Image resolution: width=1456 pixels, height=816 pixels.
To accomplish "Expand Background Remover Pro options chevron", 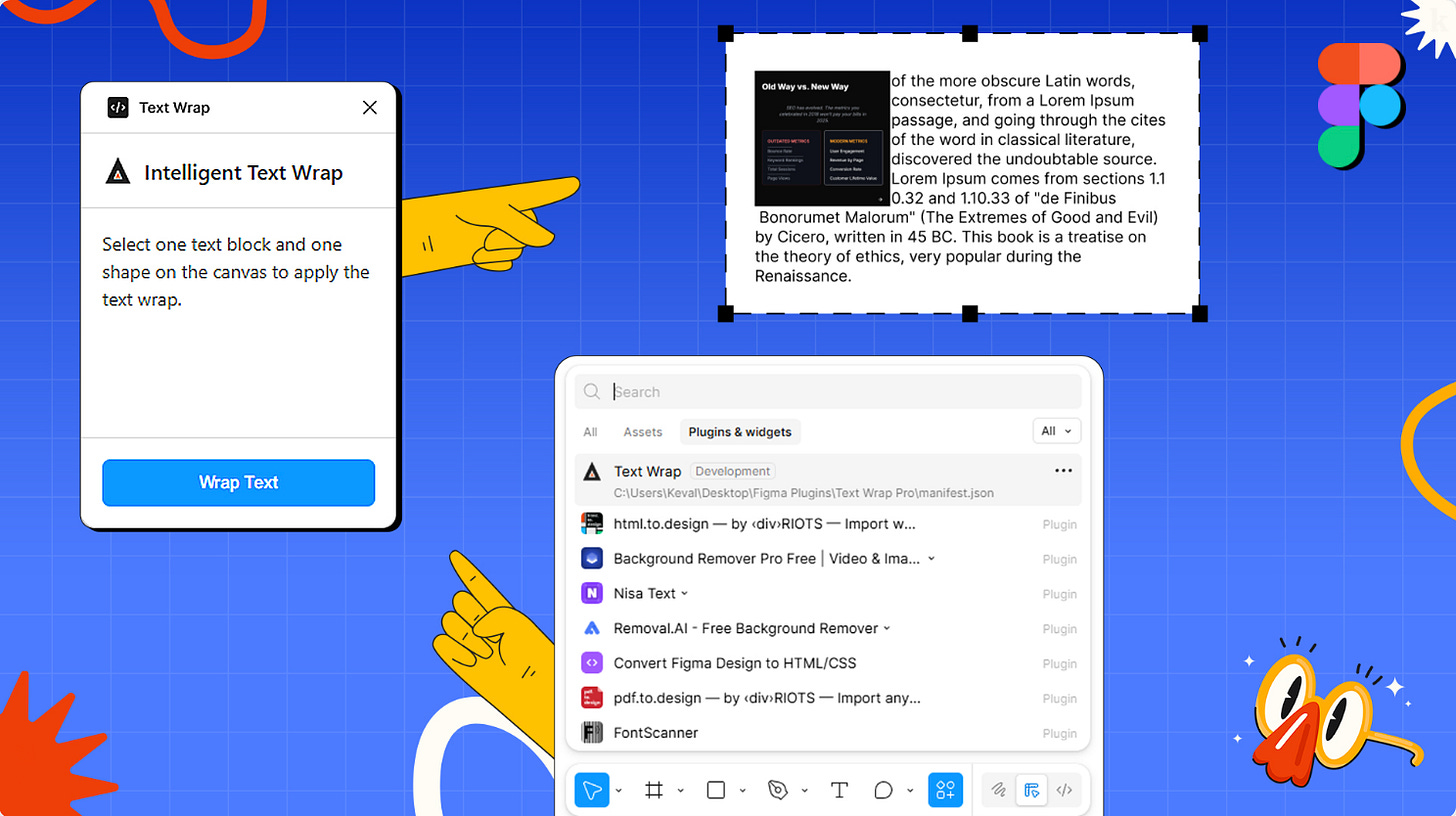I will (931, 558).
